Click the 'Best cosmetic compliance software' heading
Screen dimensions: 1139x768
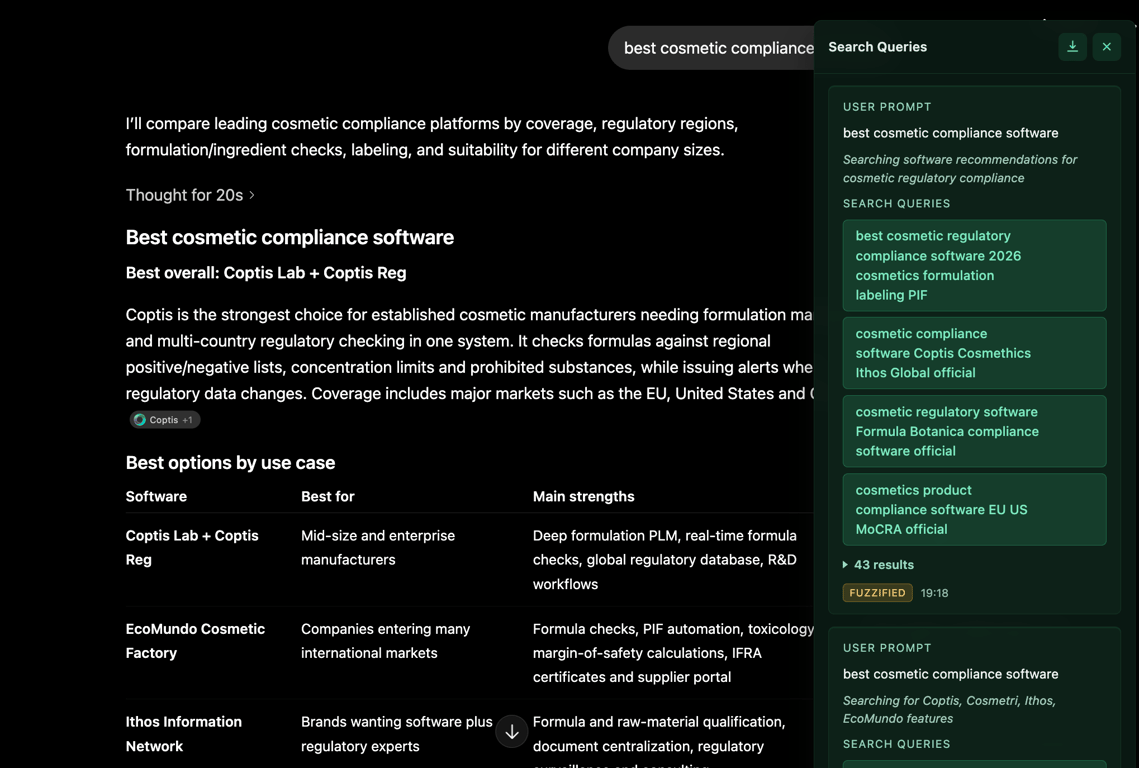point(290,238)
